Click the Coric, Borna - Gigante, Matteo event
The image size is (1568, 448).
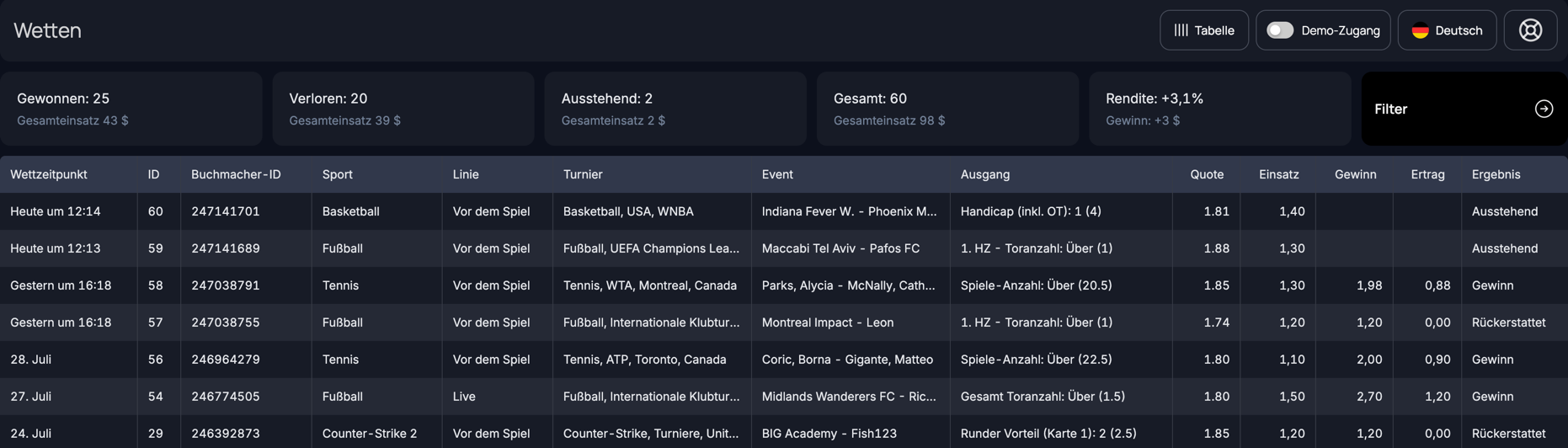coord(847,360)
